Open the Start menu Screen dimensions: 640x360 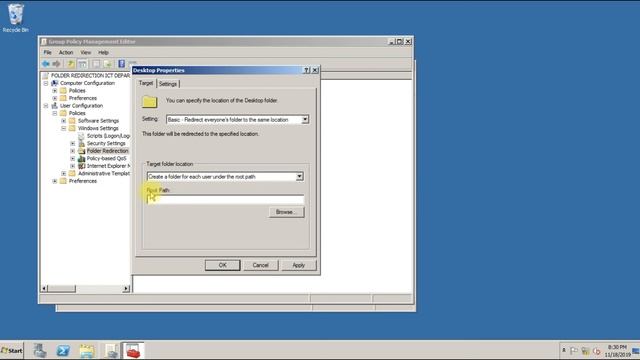click(x=12, y=351)
